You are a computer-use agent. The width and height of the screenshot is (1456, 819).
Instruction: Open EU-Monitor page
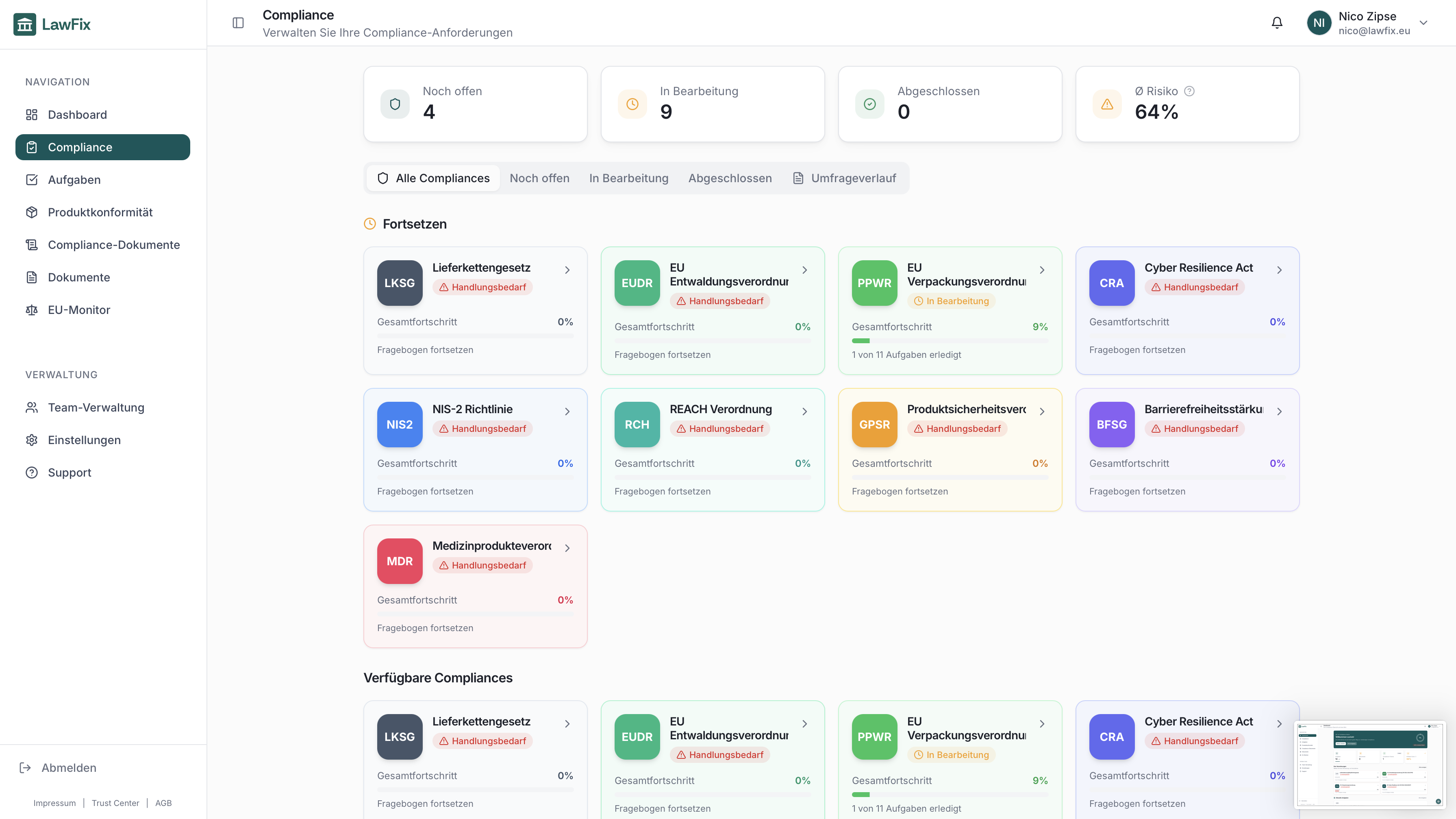(103, 309)
